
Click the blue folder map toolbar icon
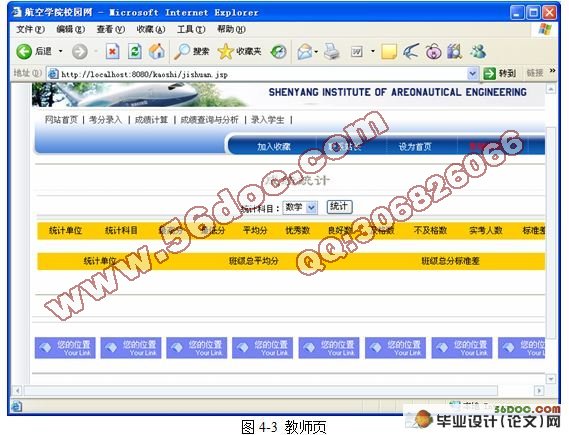(455, 52)
